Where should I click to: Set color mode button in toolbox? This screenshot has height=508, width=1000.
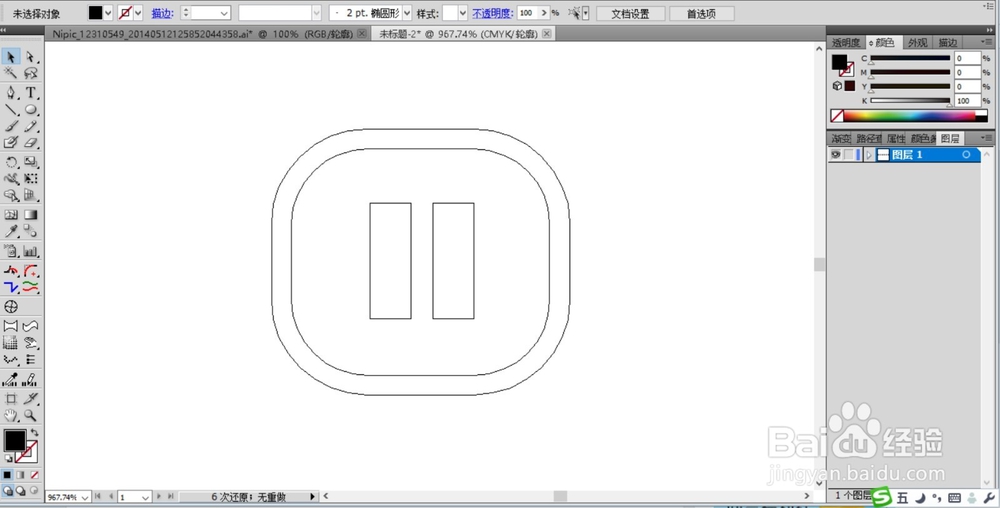[x=7, y=475]
